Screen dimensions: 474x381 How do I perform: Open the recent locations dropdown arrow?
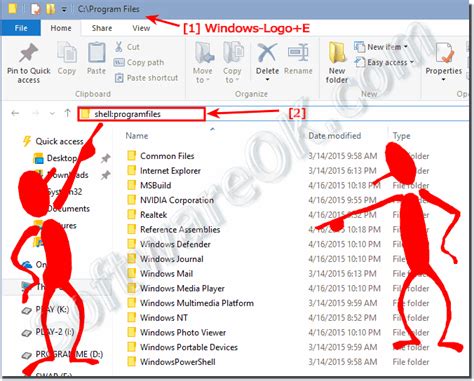tap(52, 114)
